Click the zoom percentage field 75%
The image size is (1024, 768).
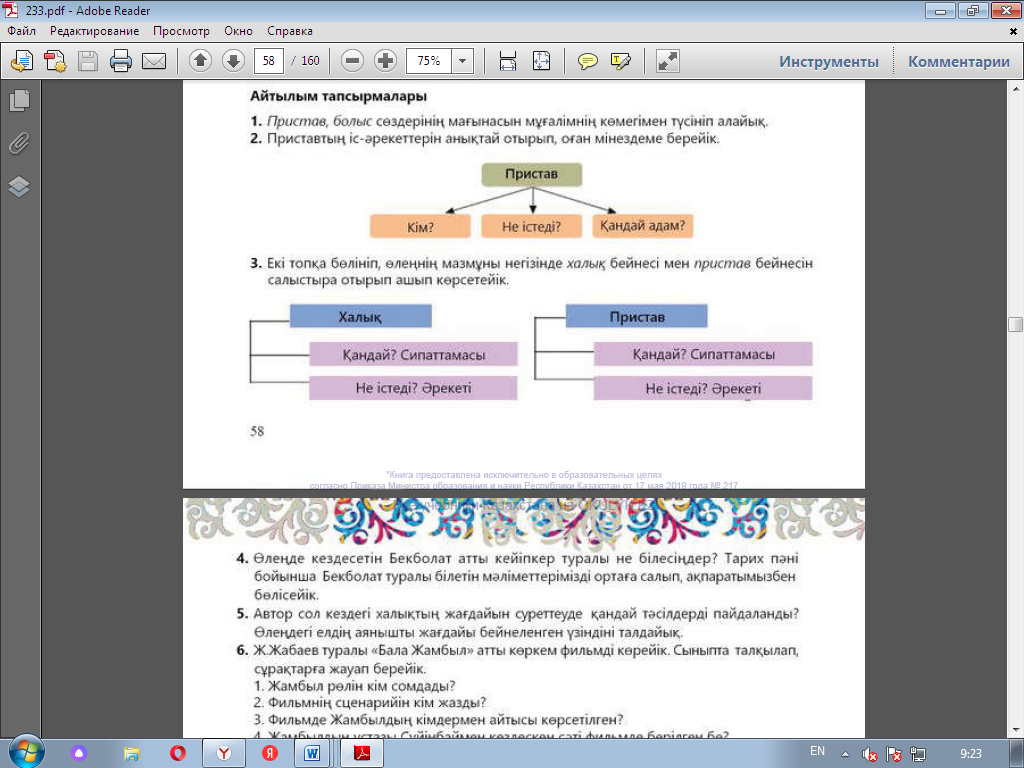(428, 61)
